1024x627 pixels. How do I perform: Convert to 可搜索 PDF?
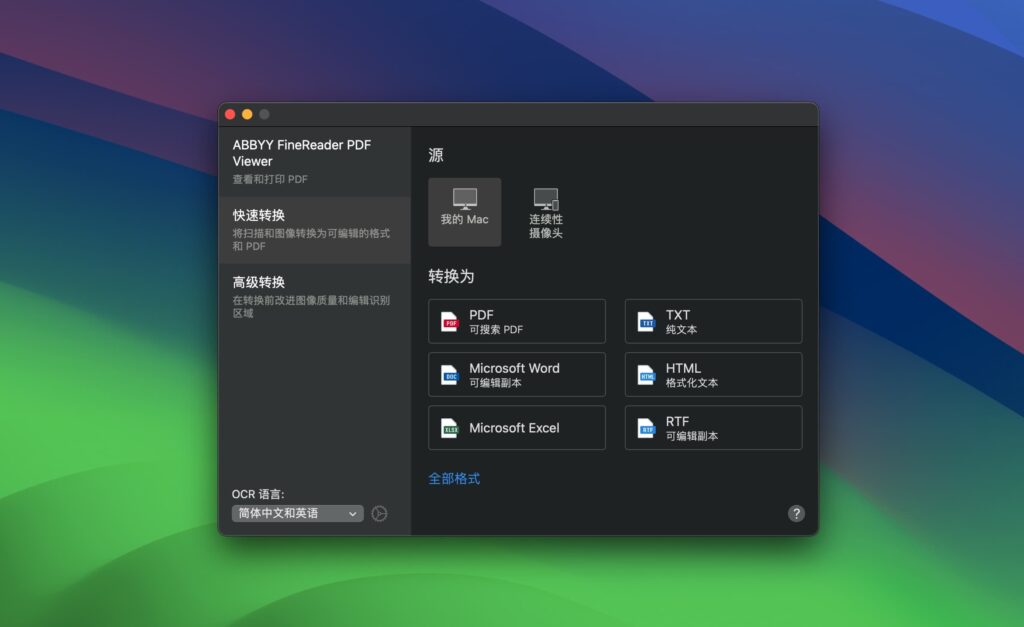[x=516, y=321]
